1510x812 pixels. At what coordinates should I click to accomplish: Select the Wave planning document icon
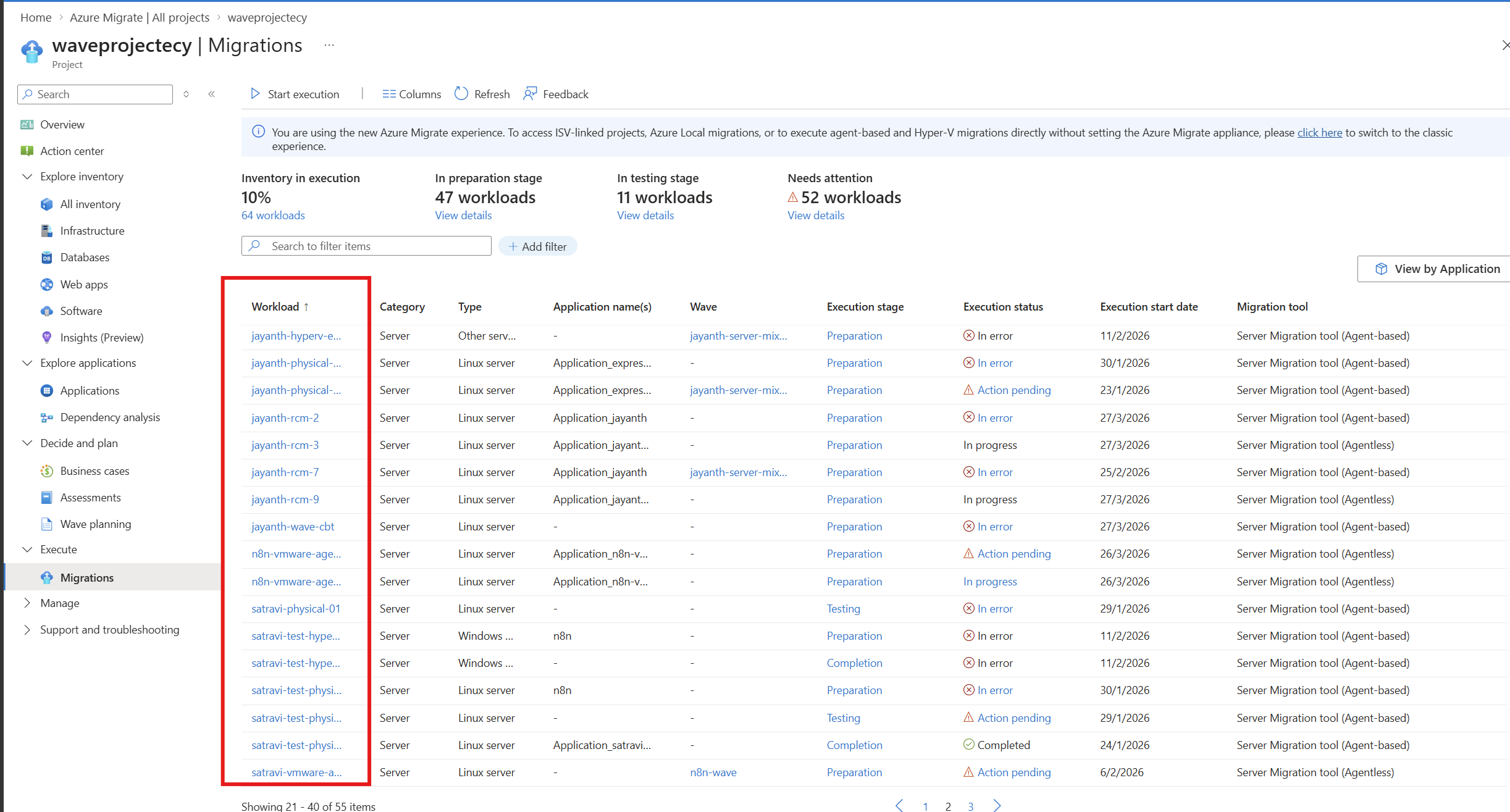(x=47, y=524)
